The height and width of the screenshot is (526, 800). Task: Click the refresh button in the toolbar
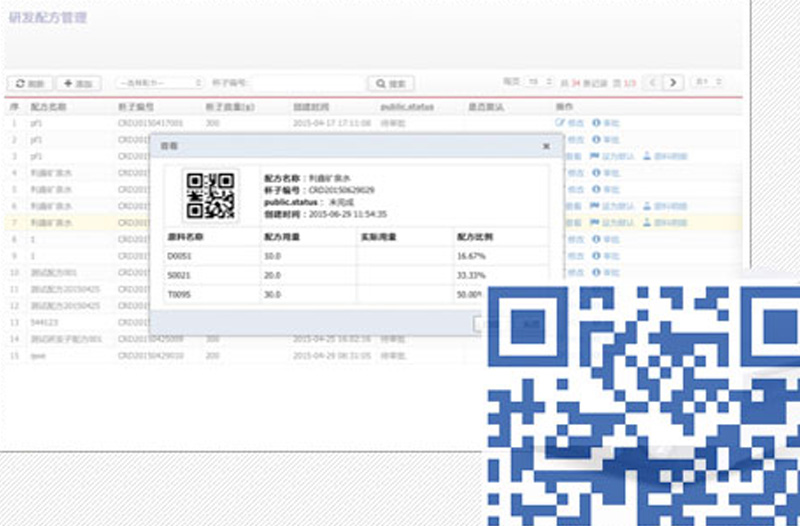pos(30,83)
